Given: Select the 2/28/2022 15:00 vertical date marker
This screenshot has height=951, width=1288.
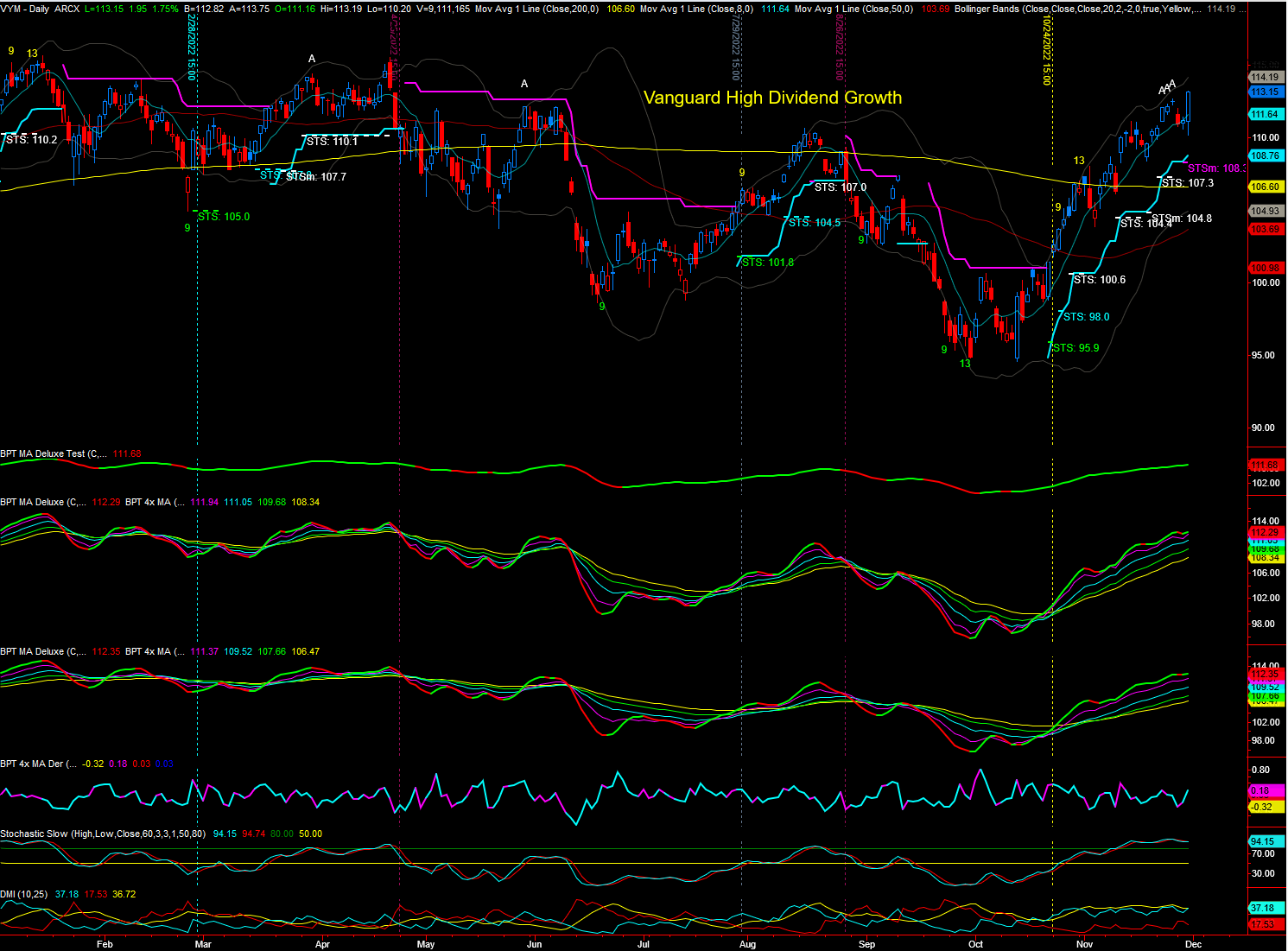Looking at the screenshot, I should tap(192, 48).
